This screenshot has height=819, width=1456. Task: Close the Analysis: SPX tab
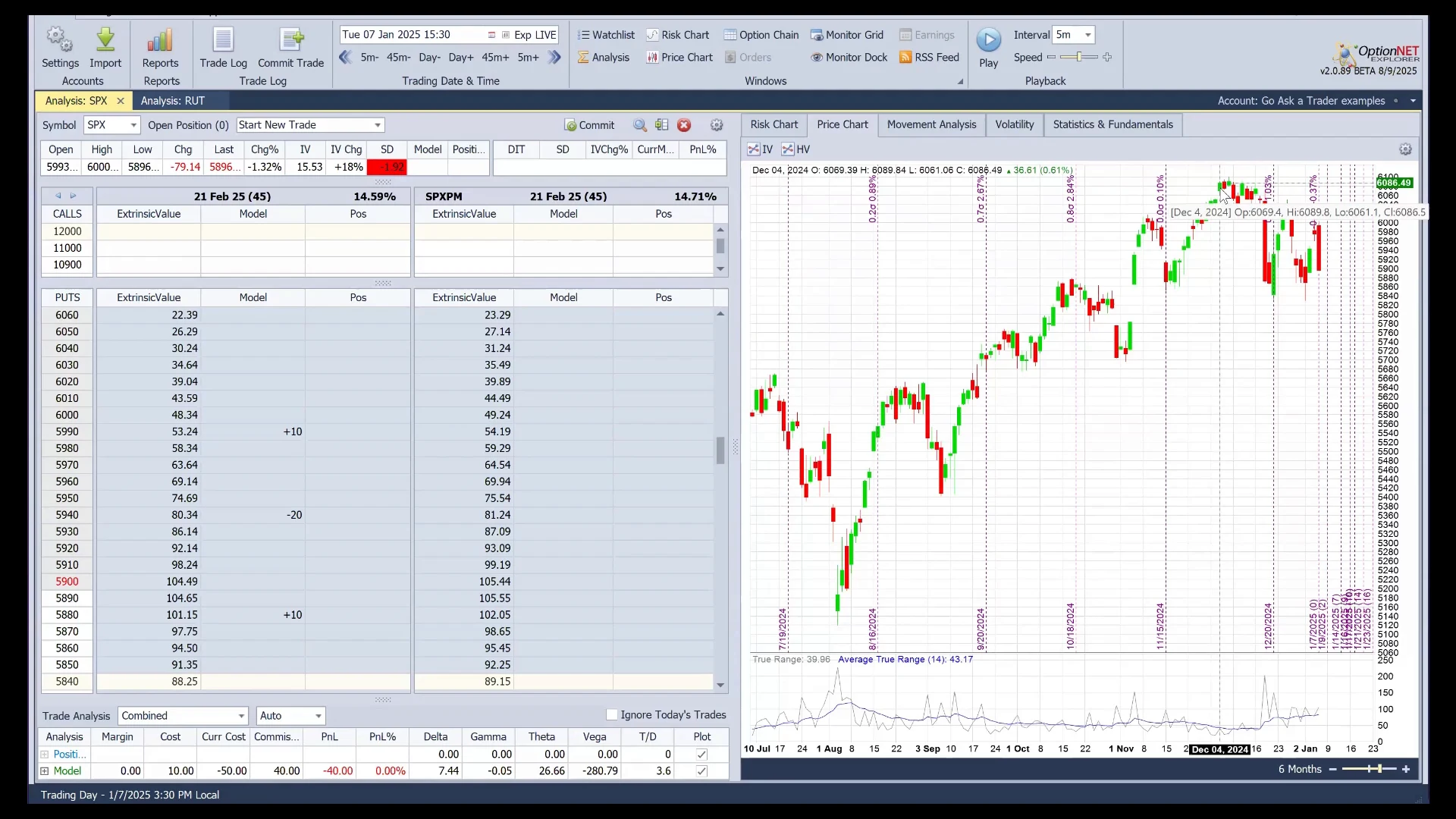[120, 101]
